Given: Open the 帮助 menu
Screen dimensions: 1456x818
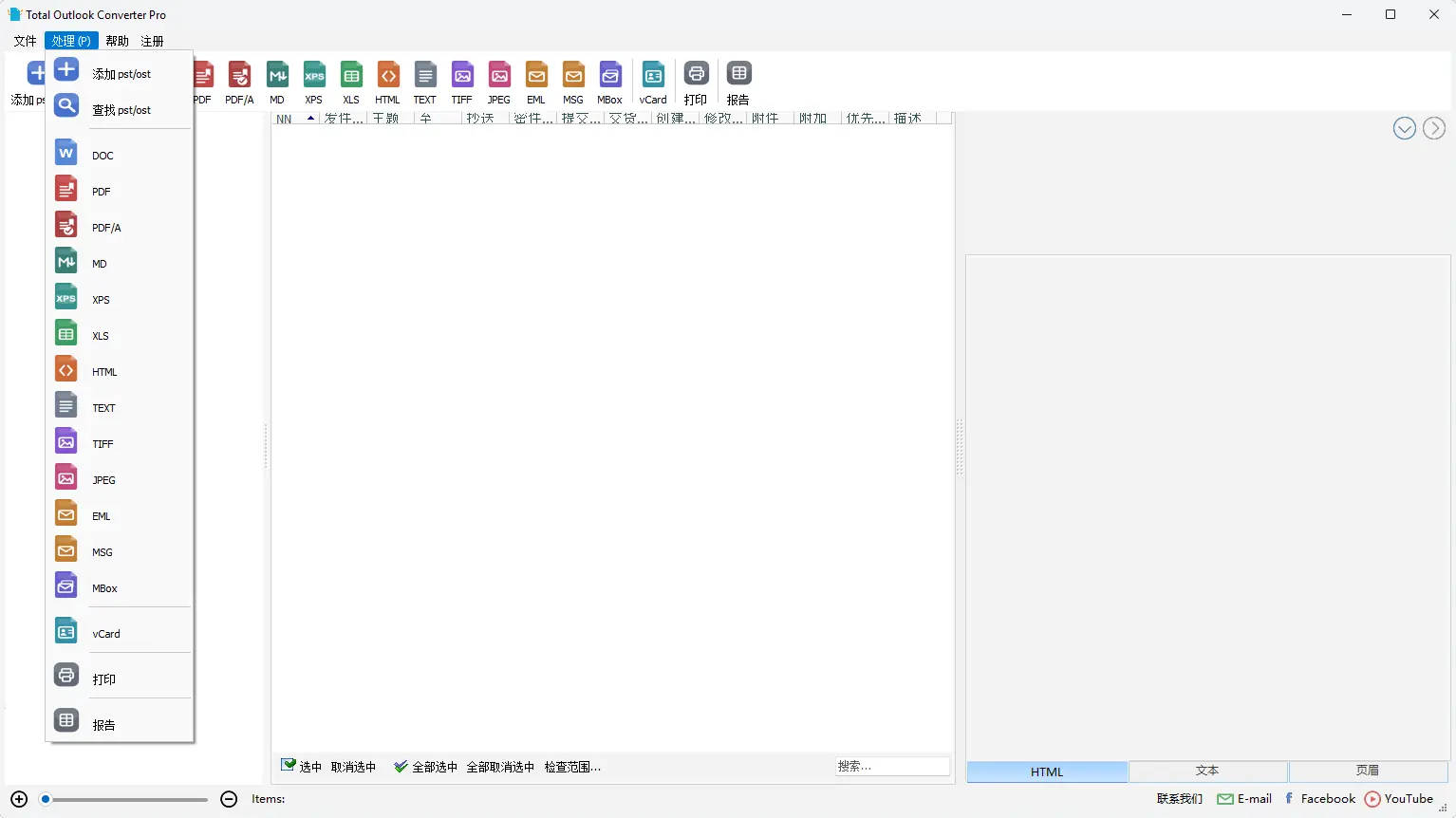Looking at the screenshot, I should [x=118, y=41].
